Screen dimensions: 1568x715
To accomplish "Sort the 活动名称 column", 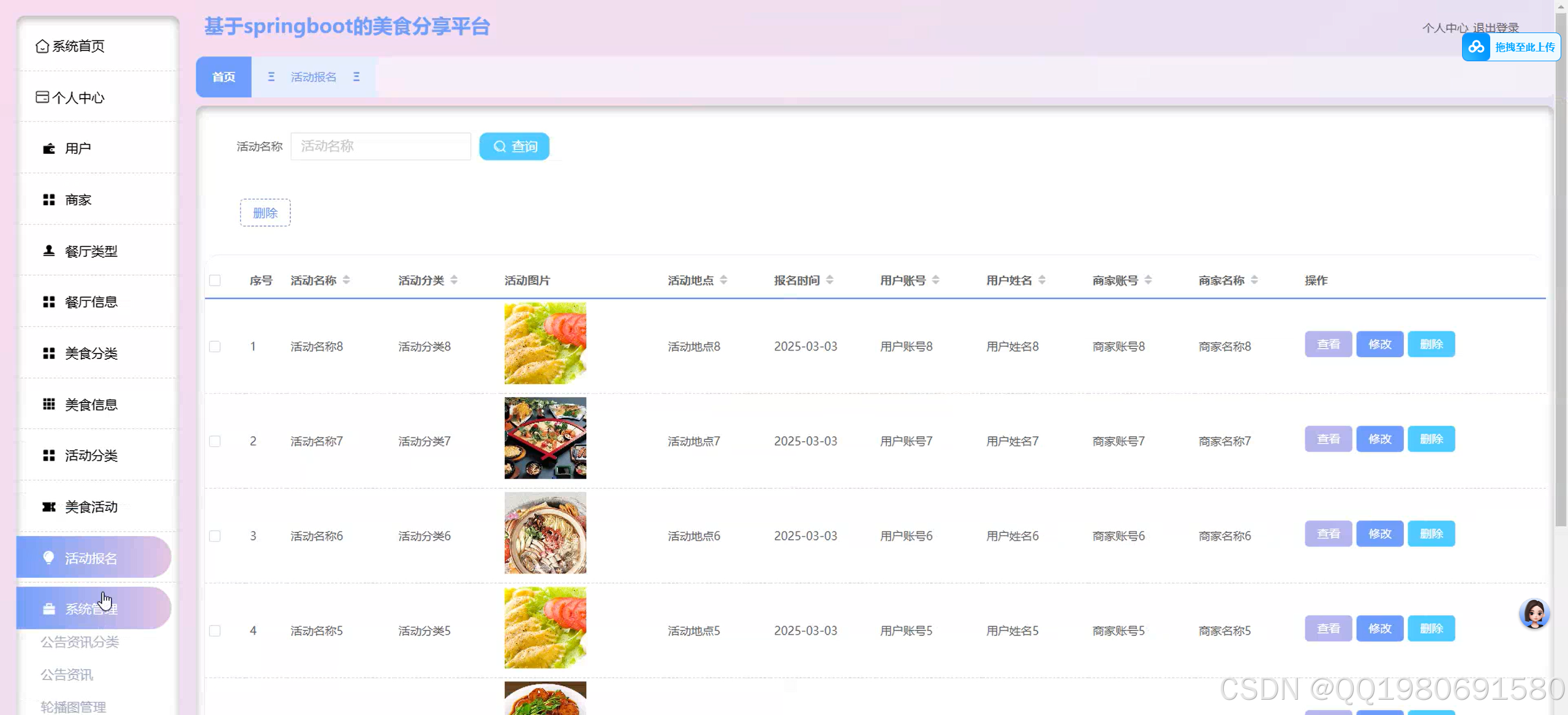I will point(346,280).
